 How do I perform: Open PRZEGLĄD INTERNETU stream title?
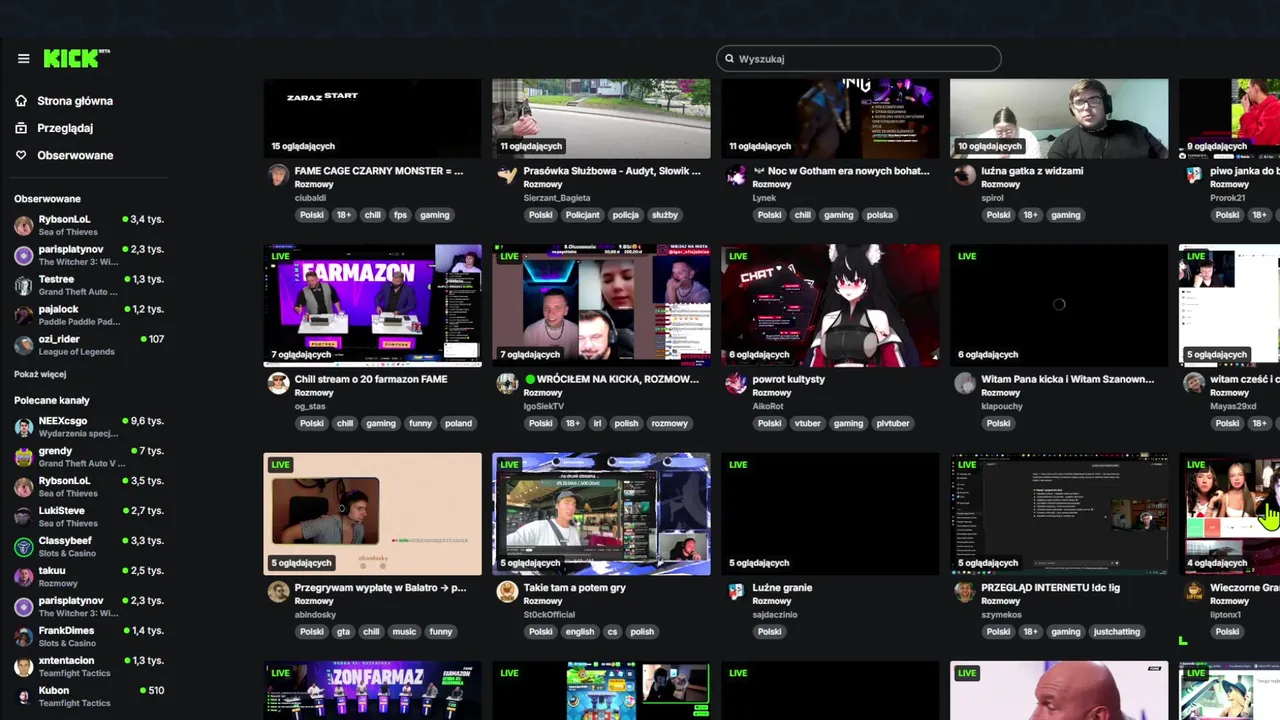coord(1050,588)
